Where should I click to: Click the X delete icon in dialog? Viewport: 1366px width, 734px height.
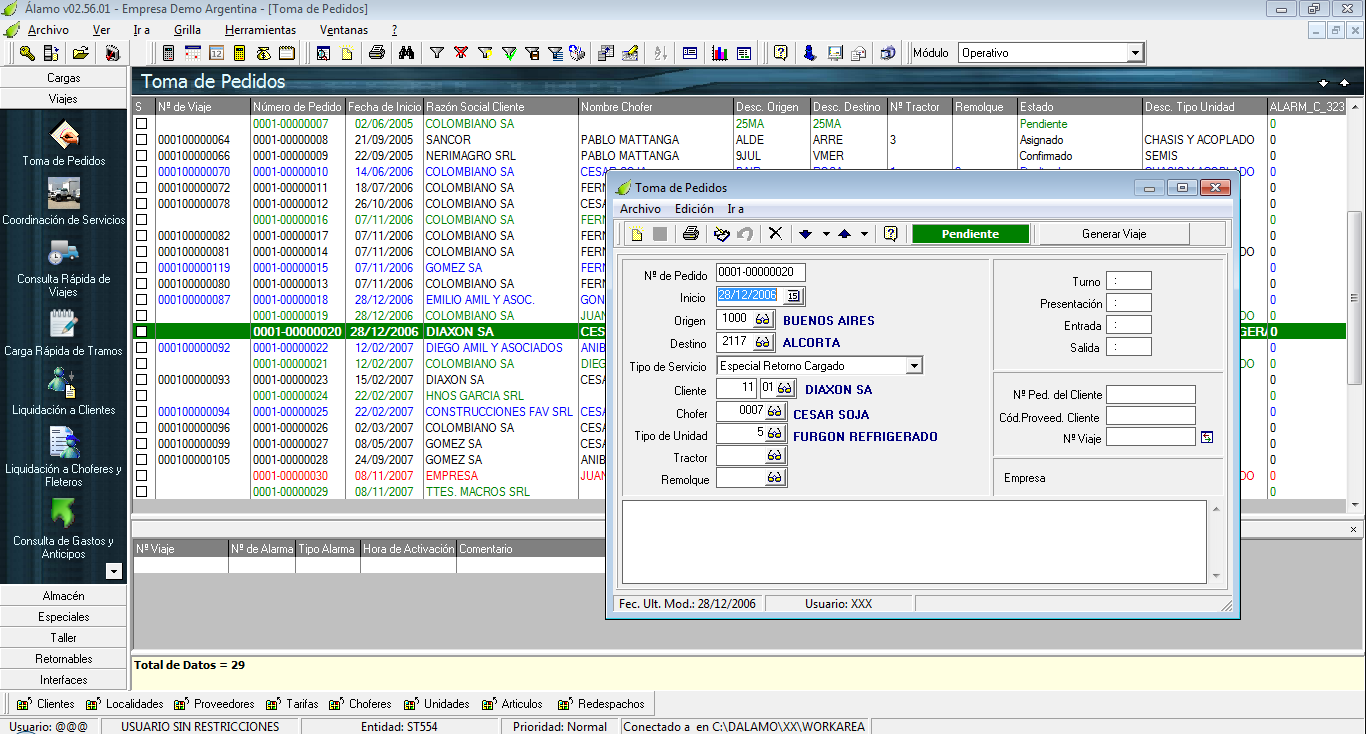774,234
